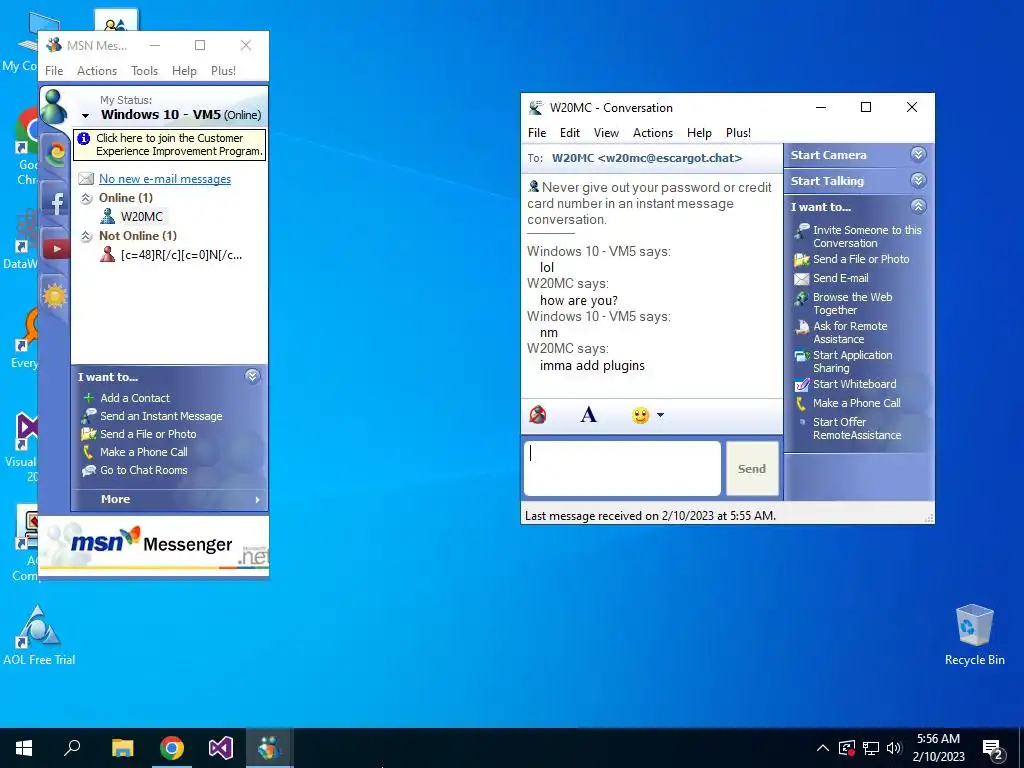Click the Send button
1024x768 pixels.
coord(752,468)
